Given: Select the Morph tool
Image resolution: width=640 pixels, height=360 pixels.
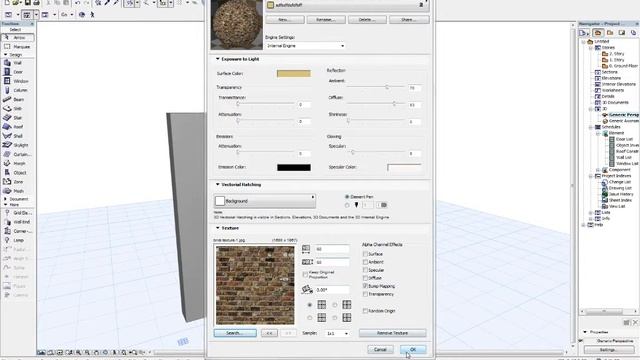Looking at the screenshot, I should (18, 163).
